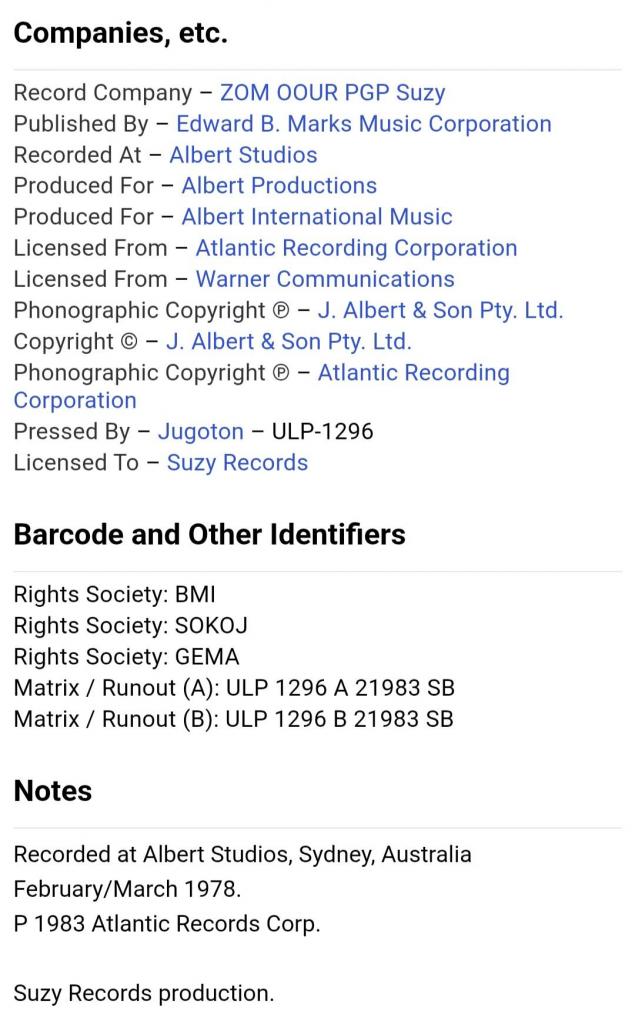Open the ZOM OOUR PGP Suzy link

pos(332,93)
